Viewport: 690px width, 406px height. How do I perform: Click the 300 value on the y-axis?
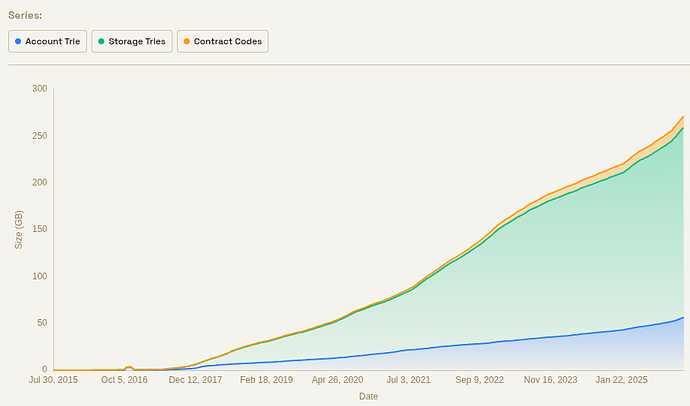pyautogui.click(x=39, y=89)
